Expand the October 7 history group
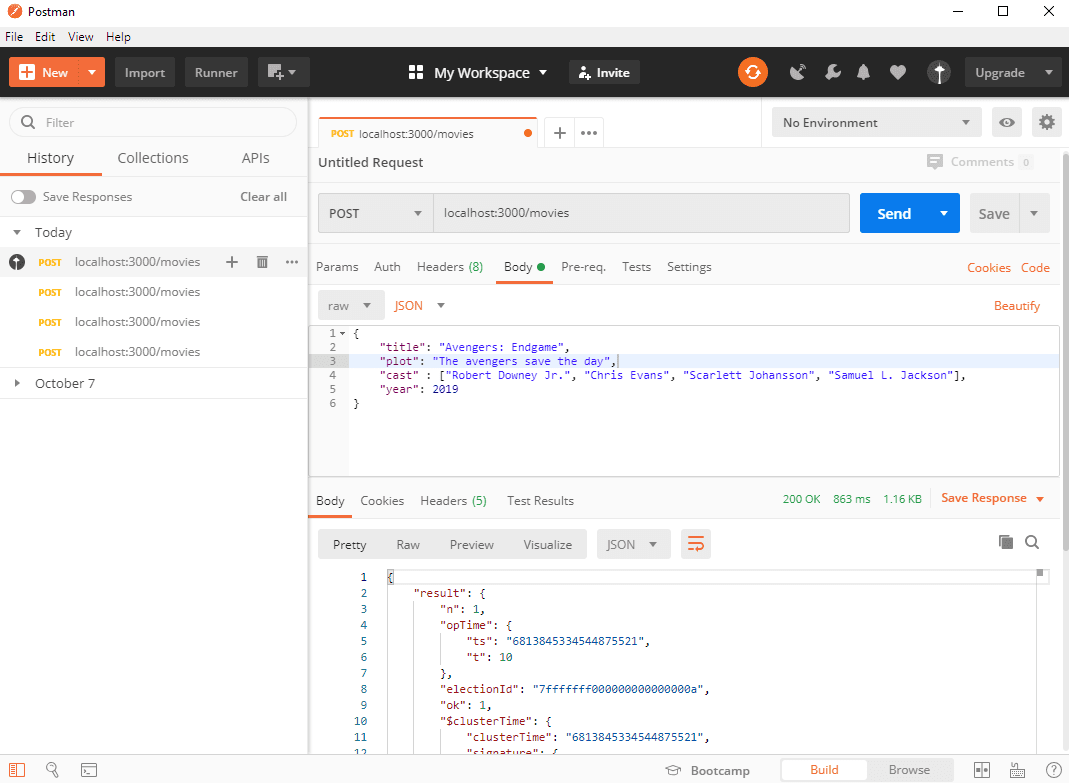1069x783 pixels. coord(17,383)
